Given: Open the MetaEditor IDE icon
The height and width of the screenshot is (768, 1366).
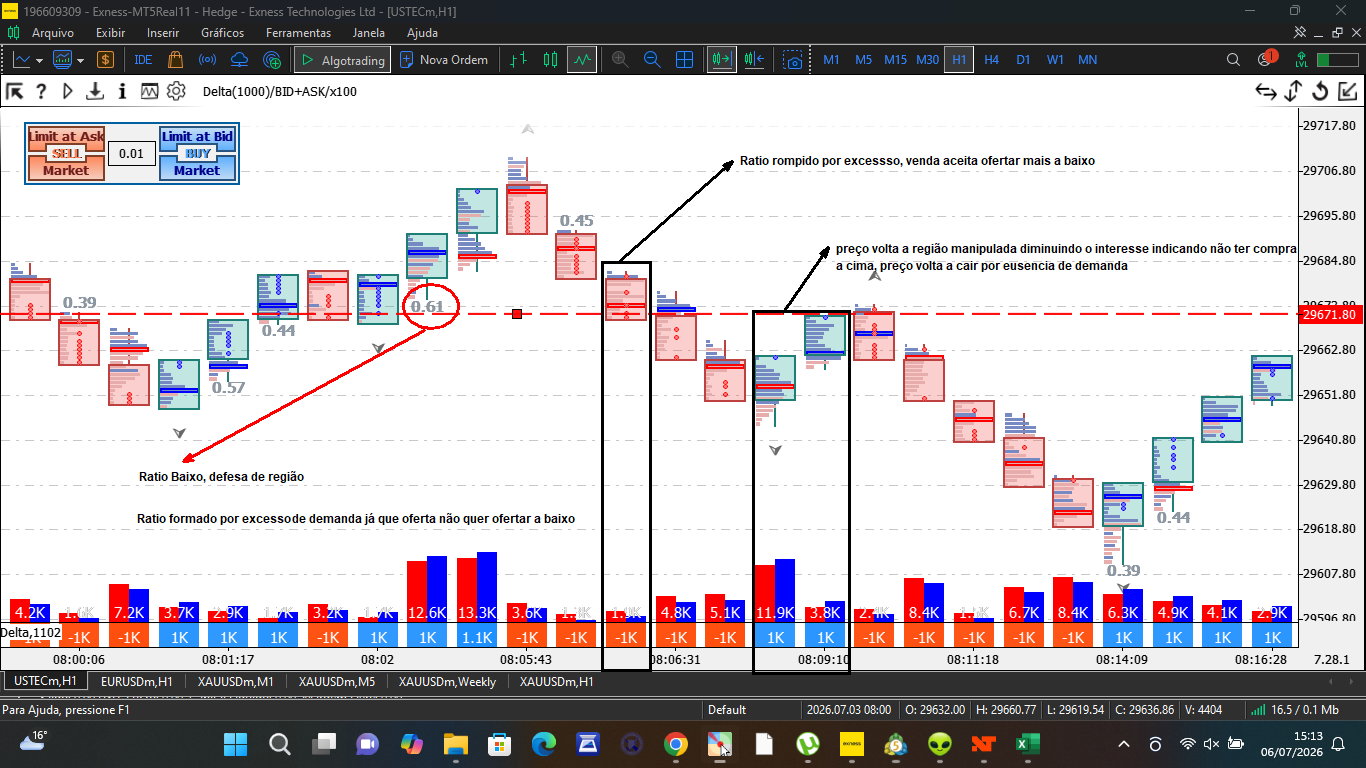Looking at the screenshot, I should coord(143,60).
